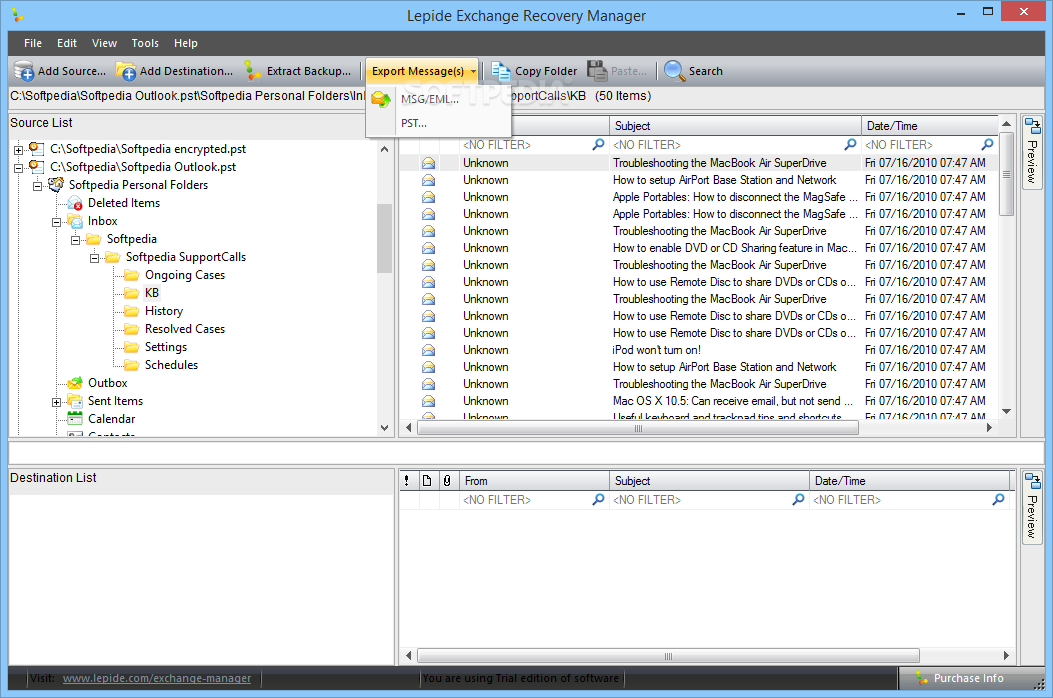Click the Deleted Items folder icon

(x=75, y=203)
